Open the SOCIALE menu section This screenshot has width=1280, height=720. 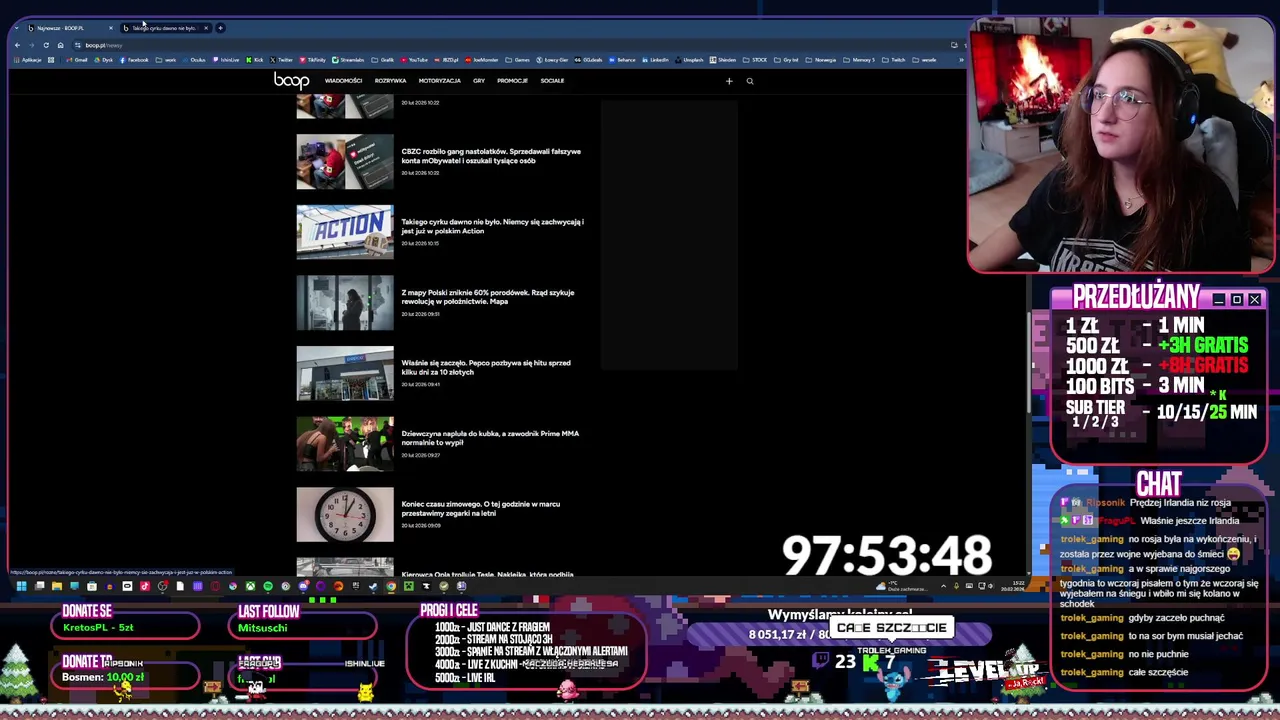(x=552, y=81)
